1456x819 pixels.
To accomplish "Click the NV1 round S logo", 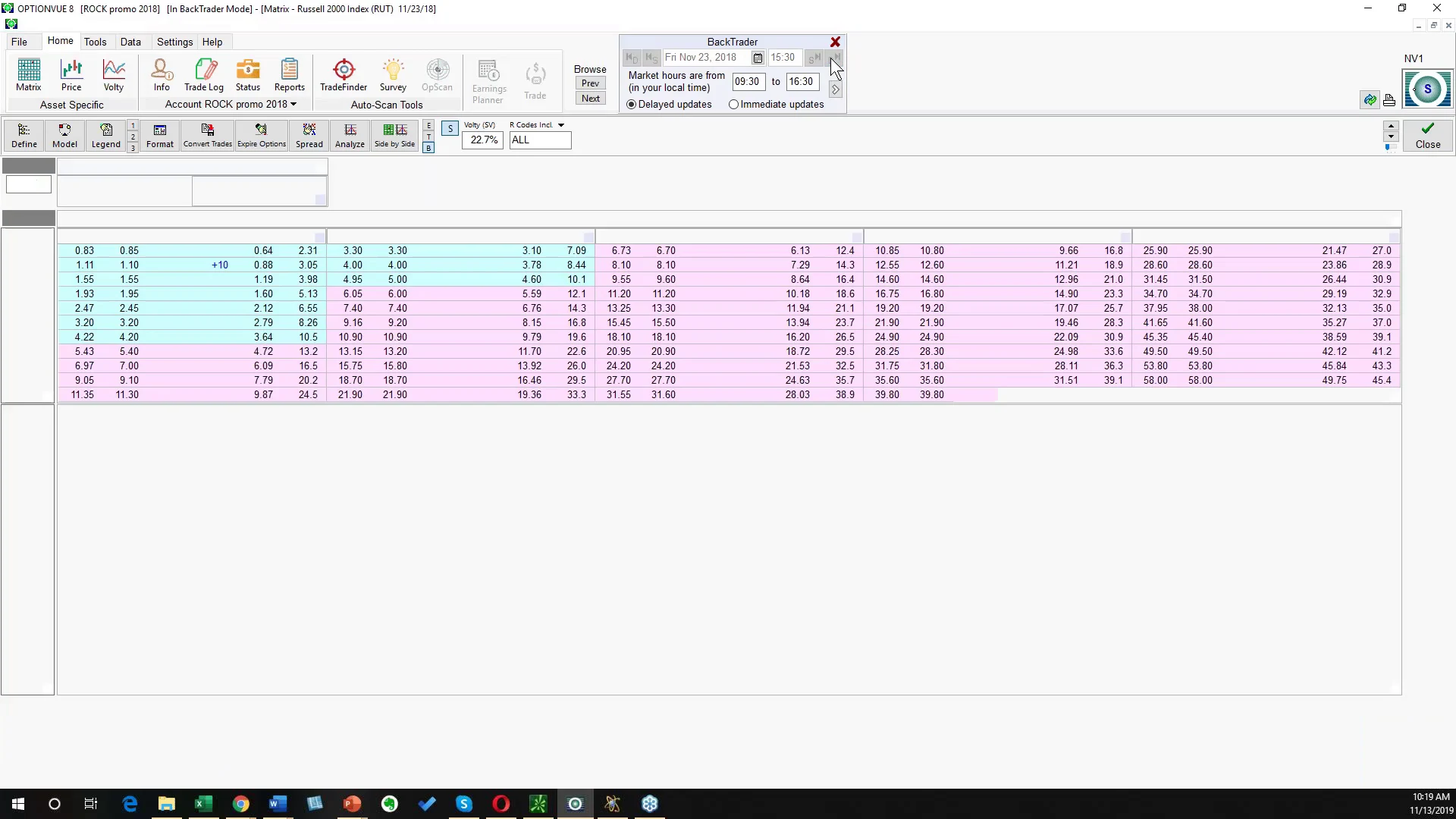I will pyautogui.click(x=1428, y=89).
